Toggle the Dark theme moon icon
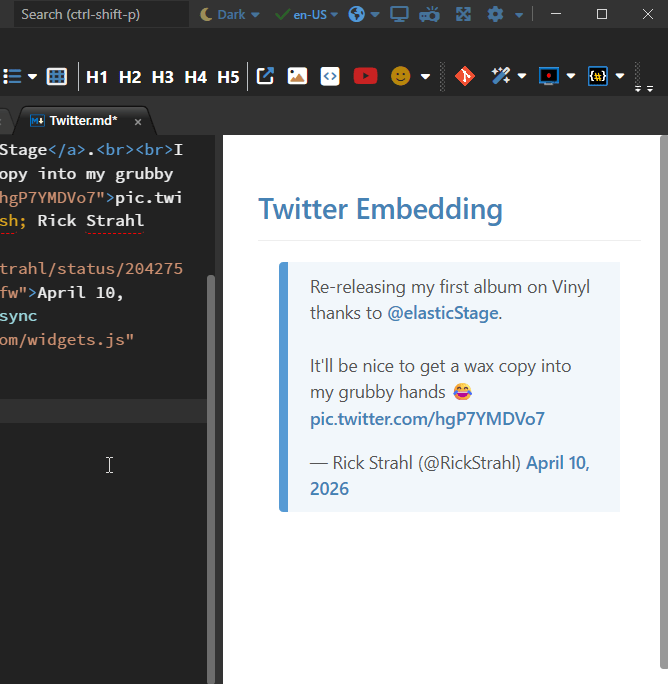The width and height of the screenshot is (668, 684). (206, 14)
